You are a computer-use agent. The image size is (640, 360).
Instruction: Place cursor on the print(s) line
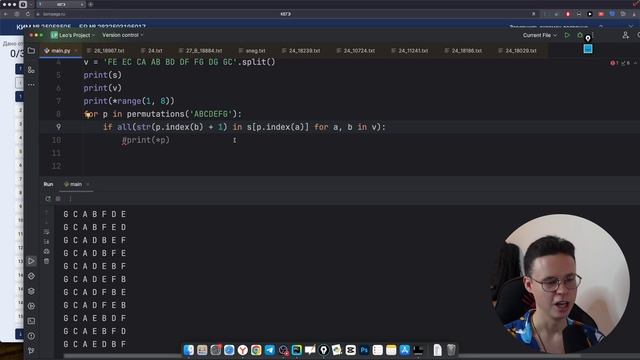coord(102,75)
